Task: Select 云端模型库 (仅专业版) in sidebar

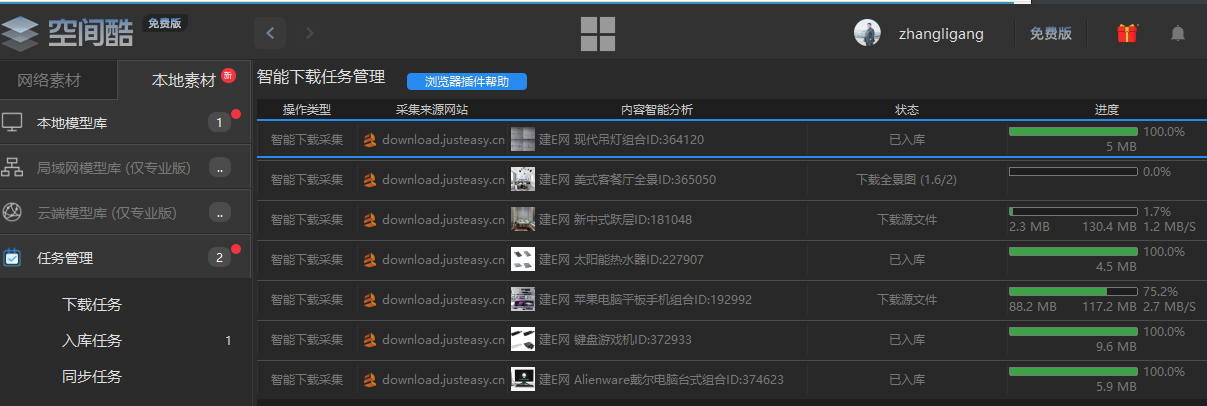Action: [125, 212]
